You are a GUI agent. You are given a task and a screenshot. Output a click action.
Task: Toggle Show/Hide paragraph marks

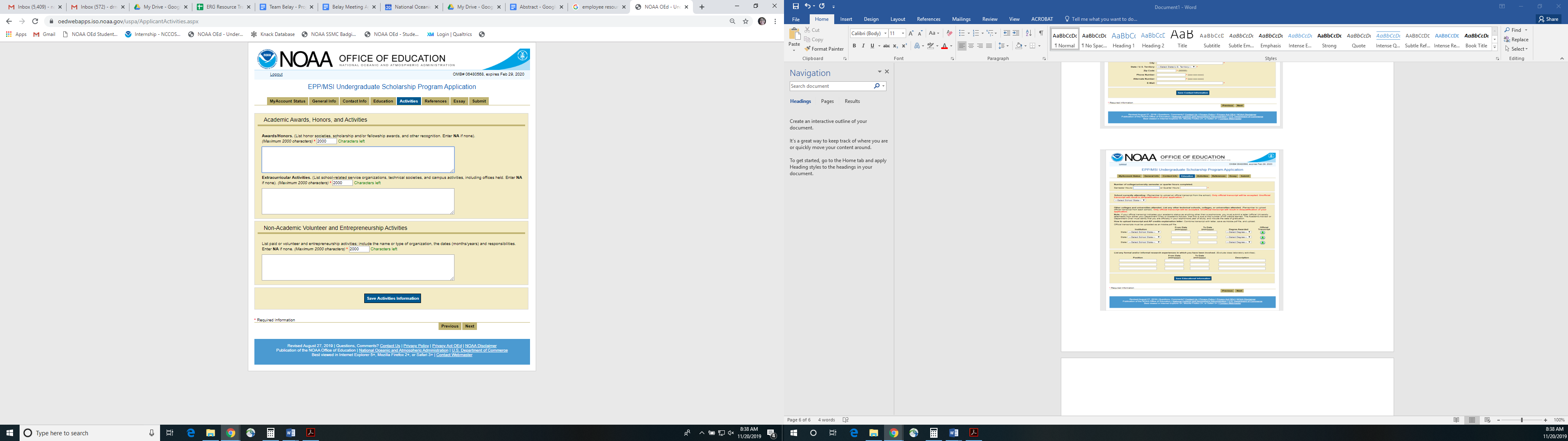(x=1041, y=33)
